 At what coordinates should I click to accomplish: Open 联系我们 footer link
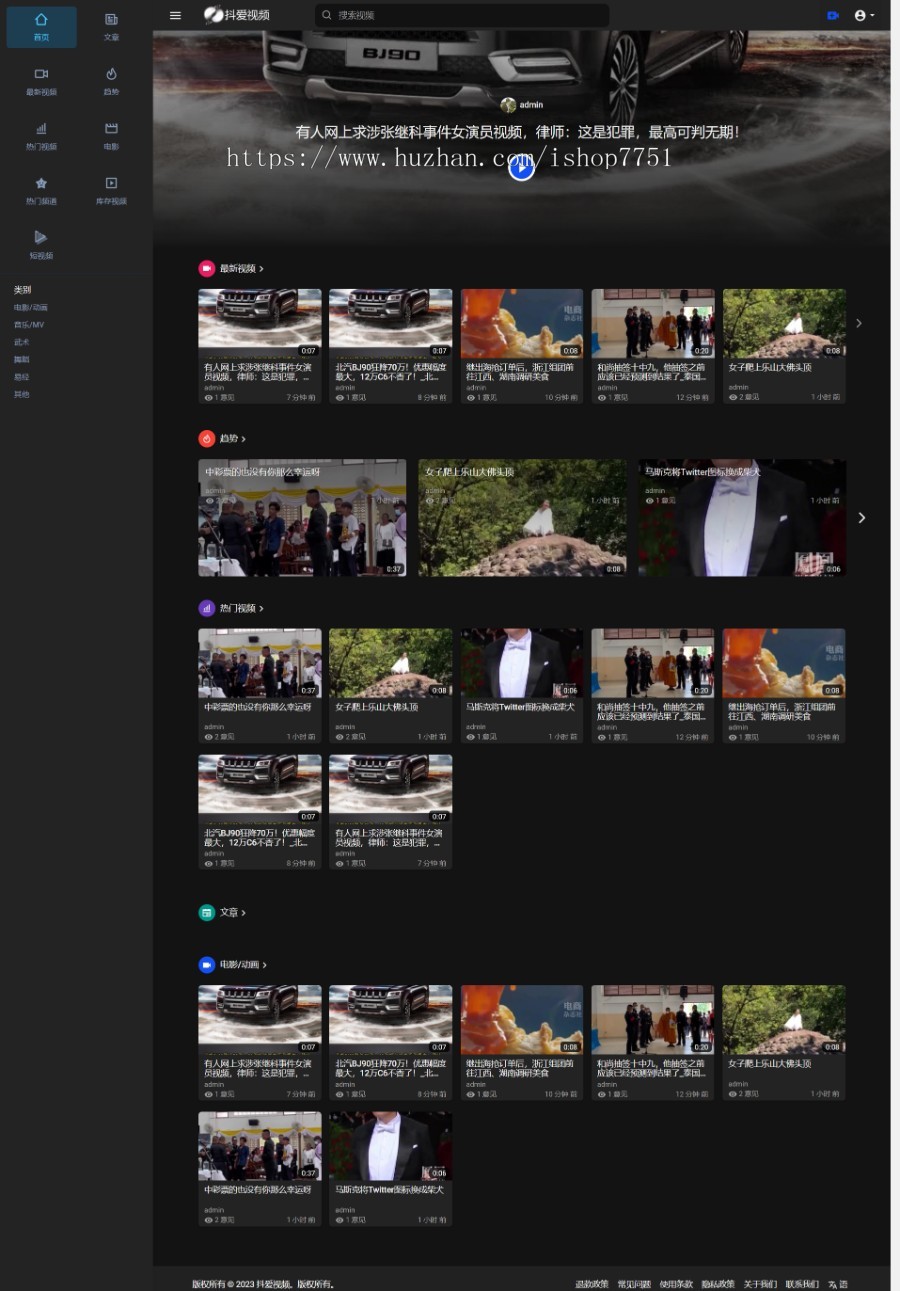point(802,1284)
